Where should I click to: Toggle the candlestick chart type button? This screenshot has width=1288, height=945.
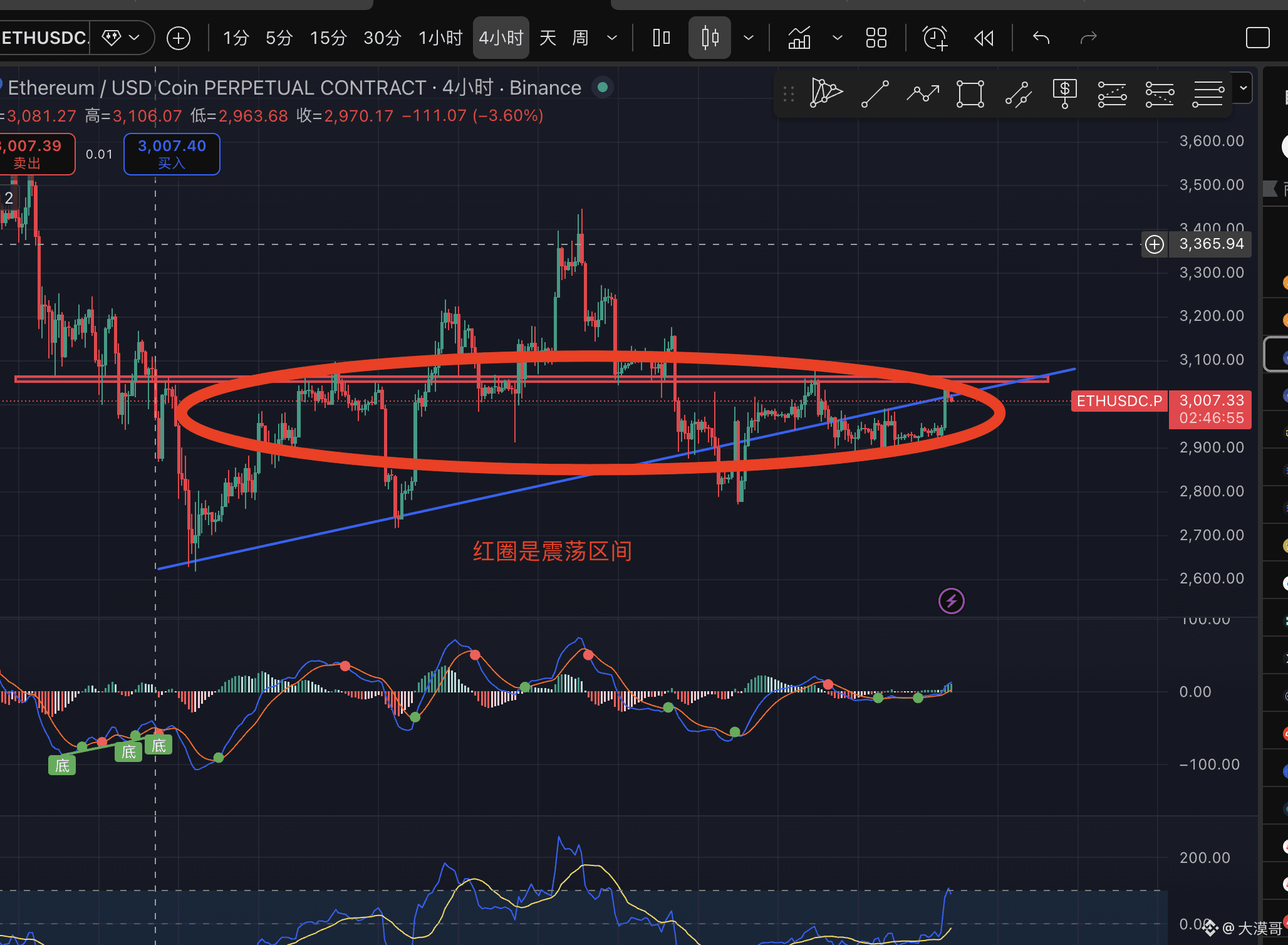coord(709,38)
